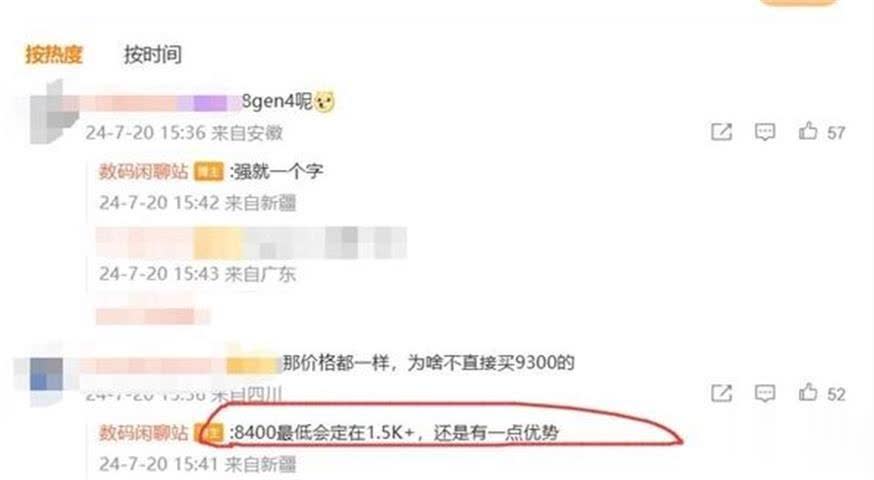Sort comments by 按时间

pos(153,55)
